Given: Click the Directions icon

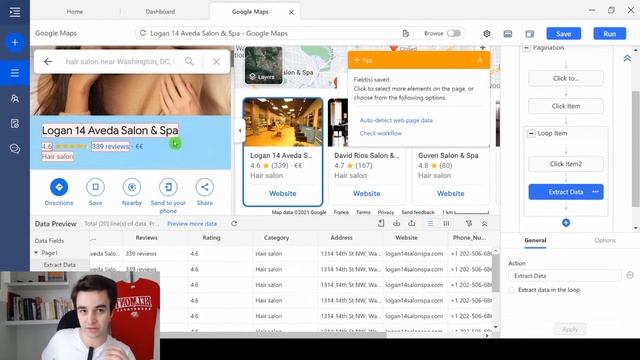Looking at the screenshot, I should click(x=59, y=187).
